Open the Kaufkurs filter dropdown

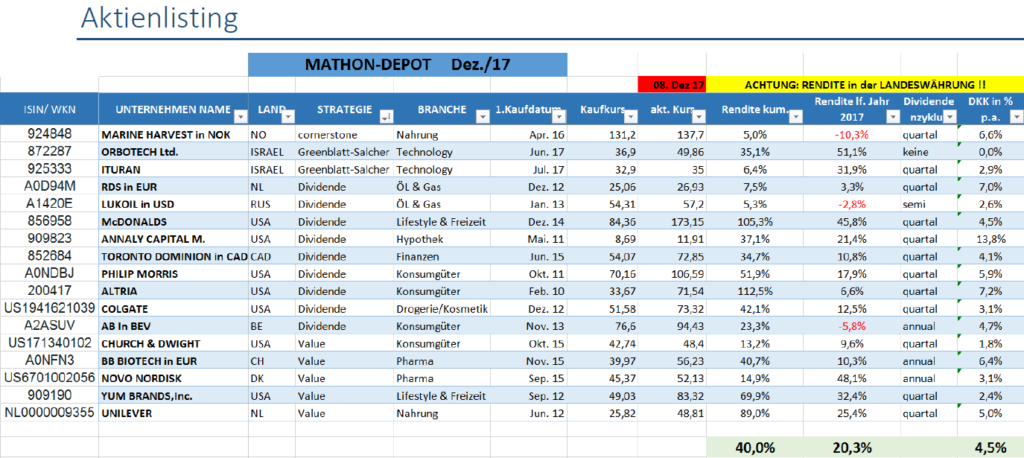[630, 116]
